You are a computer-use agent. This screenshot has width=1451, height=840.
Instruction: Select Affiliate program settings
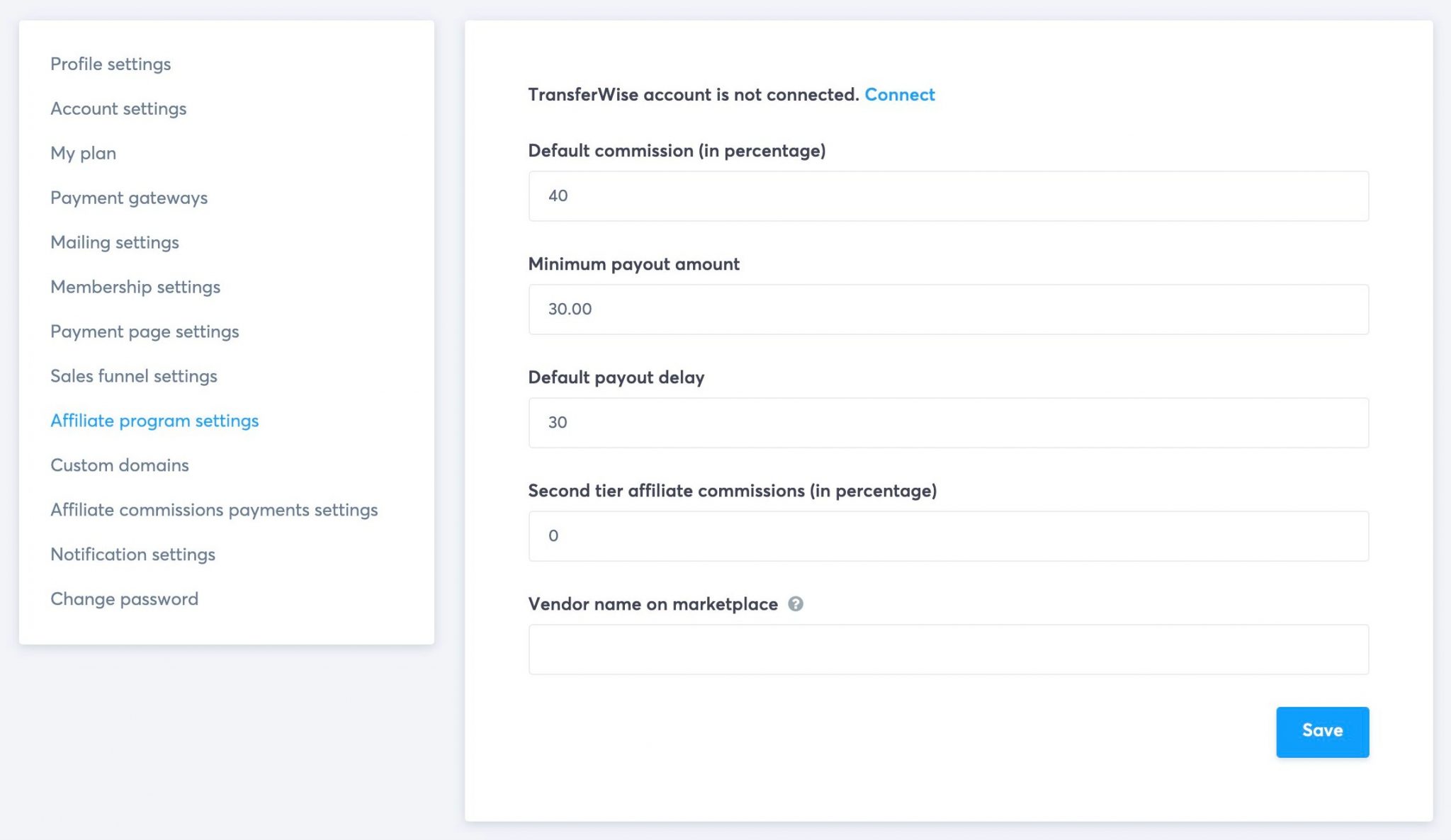(154, 421)
